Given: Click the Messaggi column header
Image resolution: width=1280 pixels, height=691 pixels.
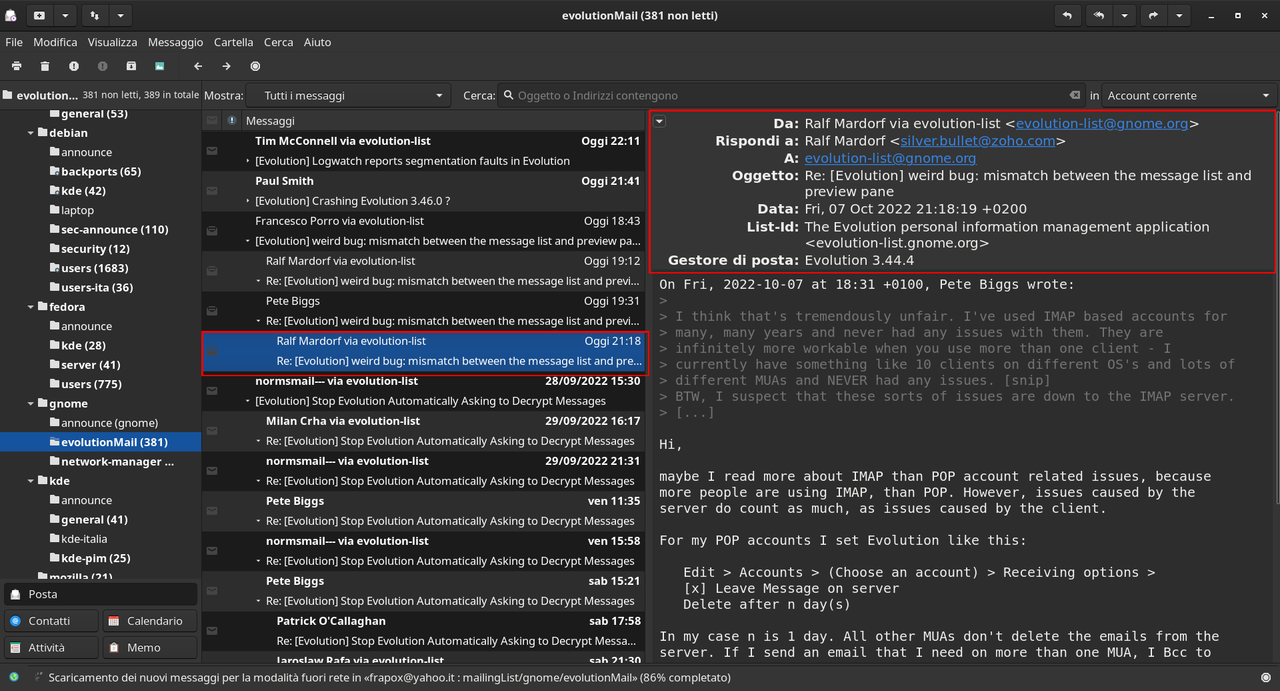Looking at the screenshot, I should (x=443, y=120).
